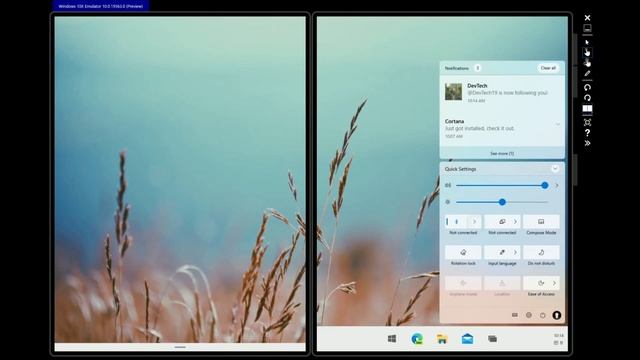Image resolution: width=640 pixels, height=360 pixels.
Task: Click the Quick Settings header label
Action: click(x=460, y=169)
